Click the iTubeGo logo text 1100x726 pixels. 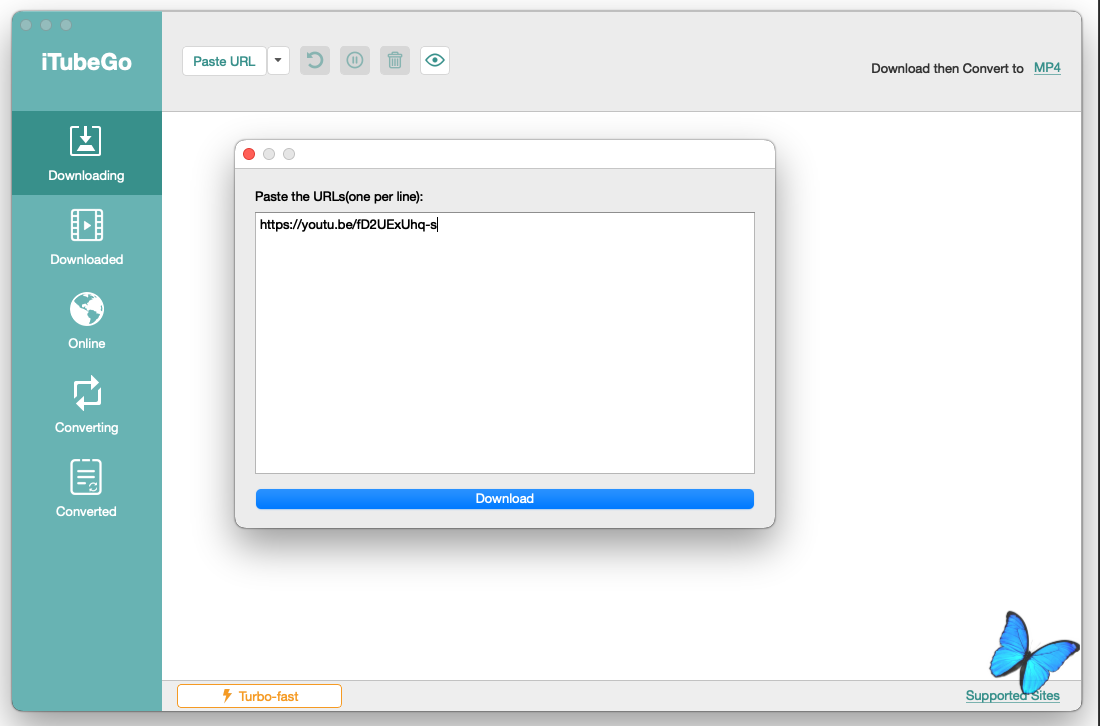pos(86,62)
